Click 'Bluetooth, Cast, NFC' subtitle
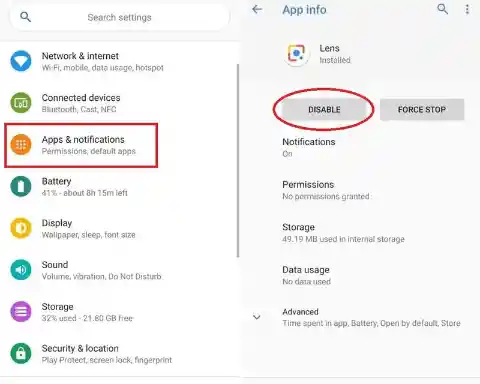480x384 pixels. pos(79,109)
